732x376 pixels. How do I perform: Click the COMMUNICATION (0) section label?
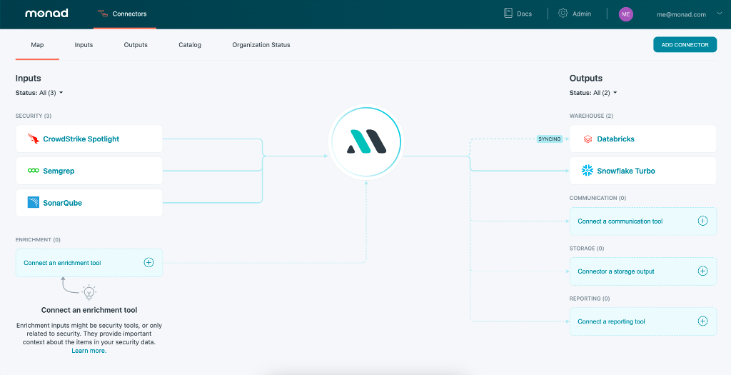coord(598,198)
